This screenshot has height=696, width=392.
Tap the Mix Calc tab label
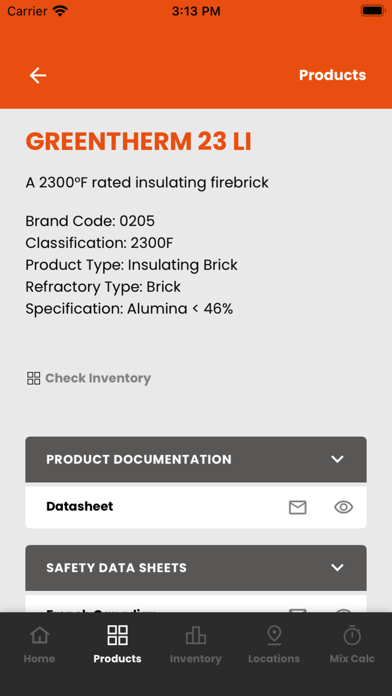352,659
